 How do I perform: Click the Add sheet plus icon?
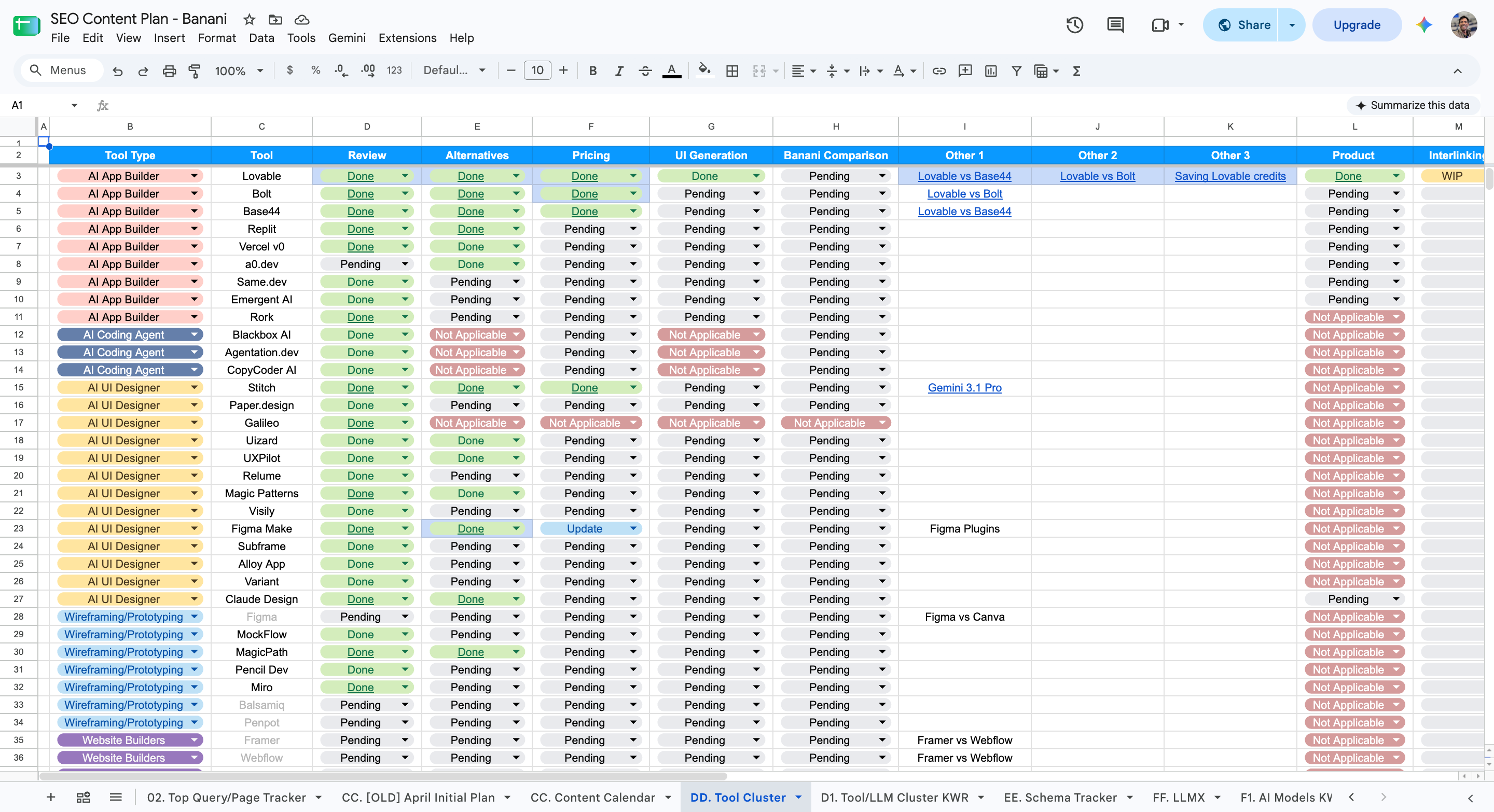pos(50,797)
